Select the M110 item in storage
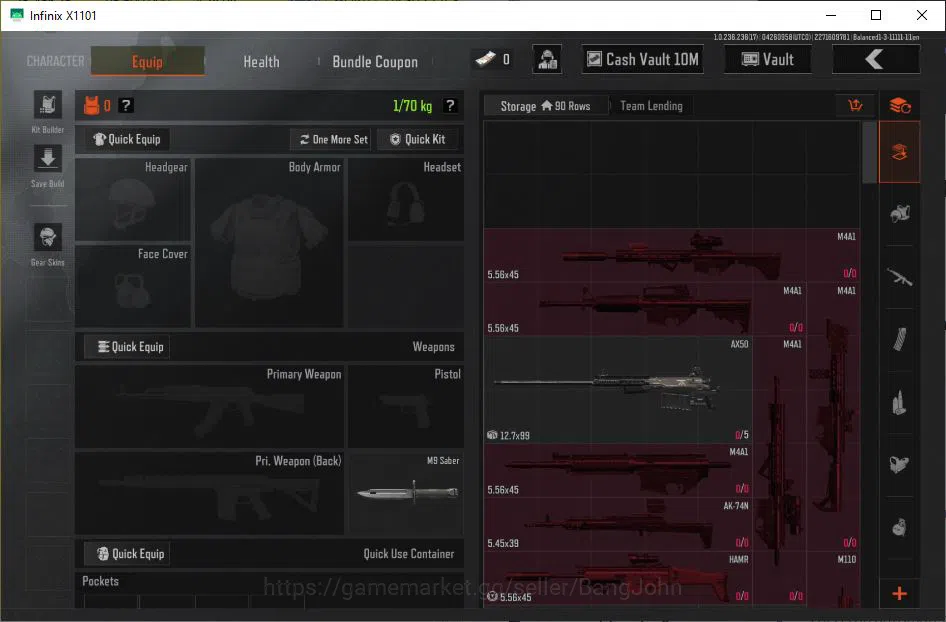Image resolution: width=946 pixels, height=622 pixels. click(x=834, y=578)
